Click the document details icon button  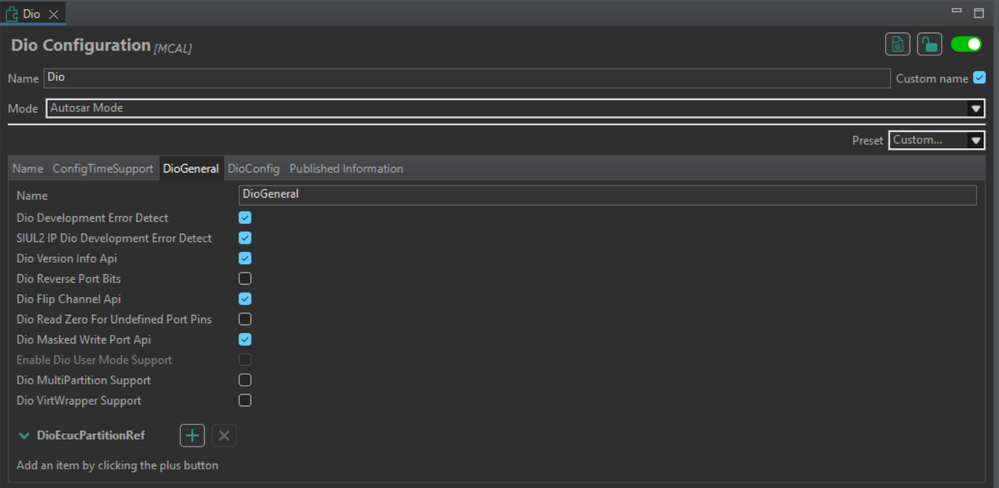[897, 44]
